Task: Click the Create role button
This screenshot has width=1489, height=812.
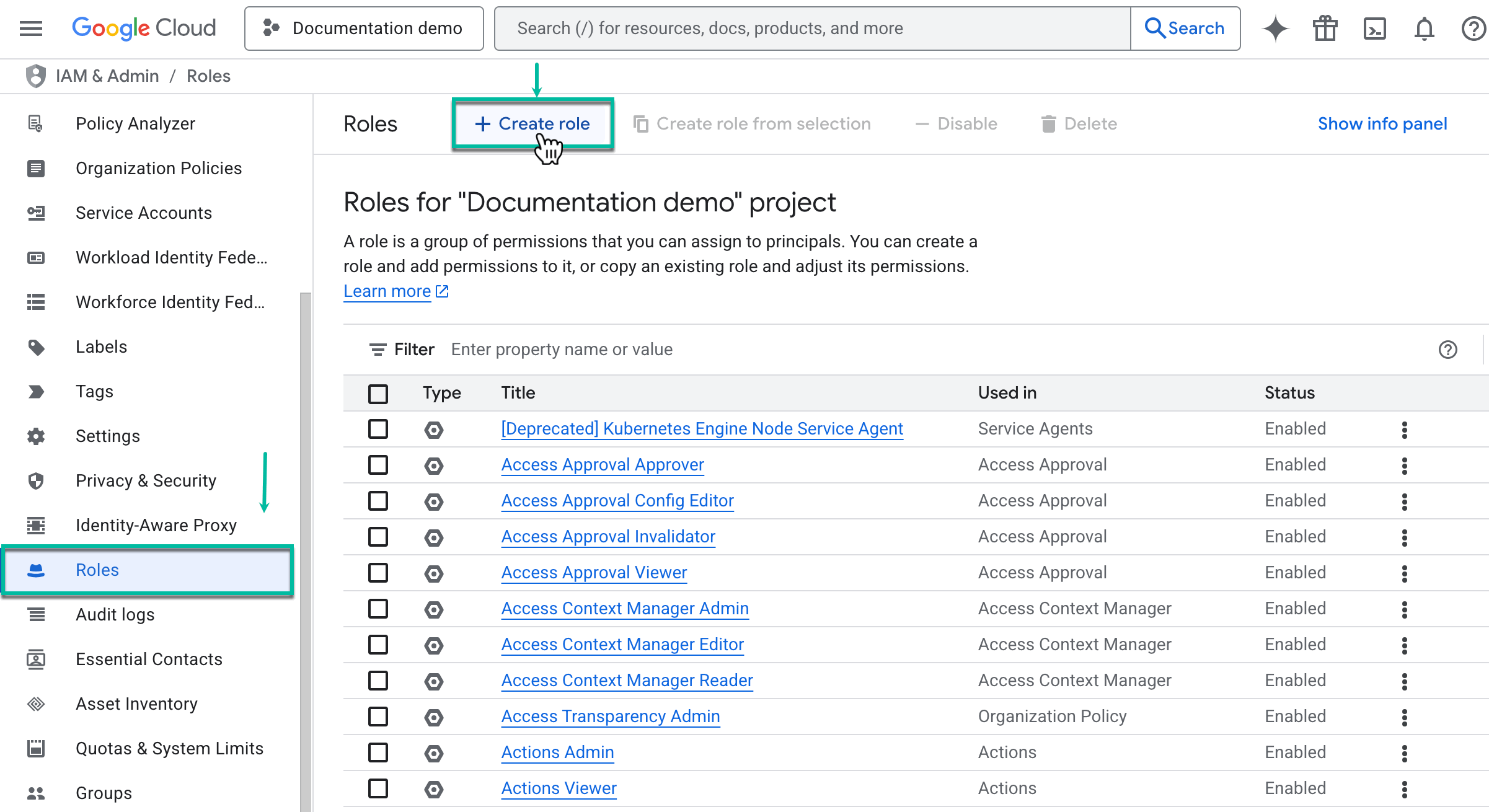Action: tap(533, 123)
